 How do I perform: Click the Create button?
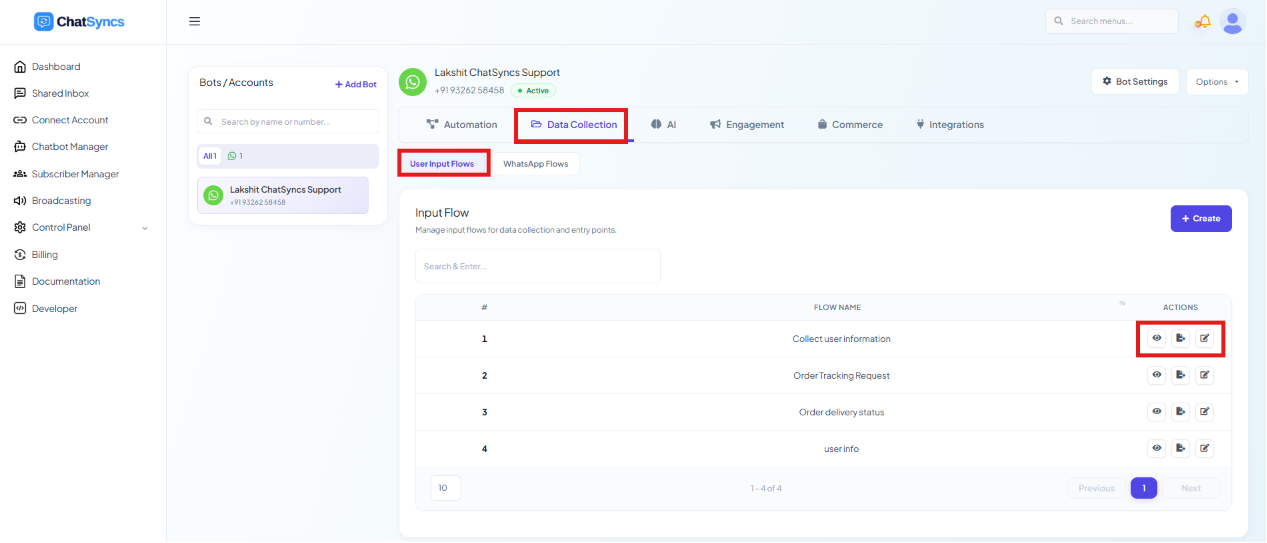click(1201, 218)
